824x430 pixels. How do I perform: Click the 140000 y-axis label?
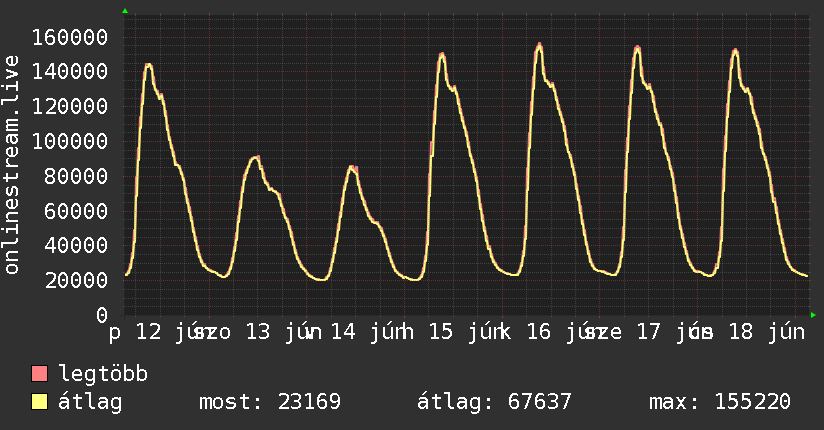click(70, 71)
